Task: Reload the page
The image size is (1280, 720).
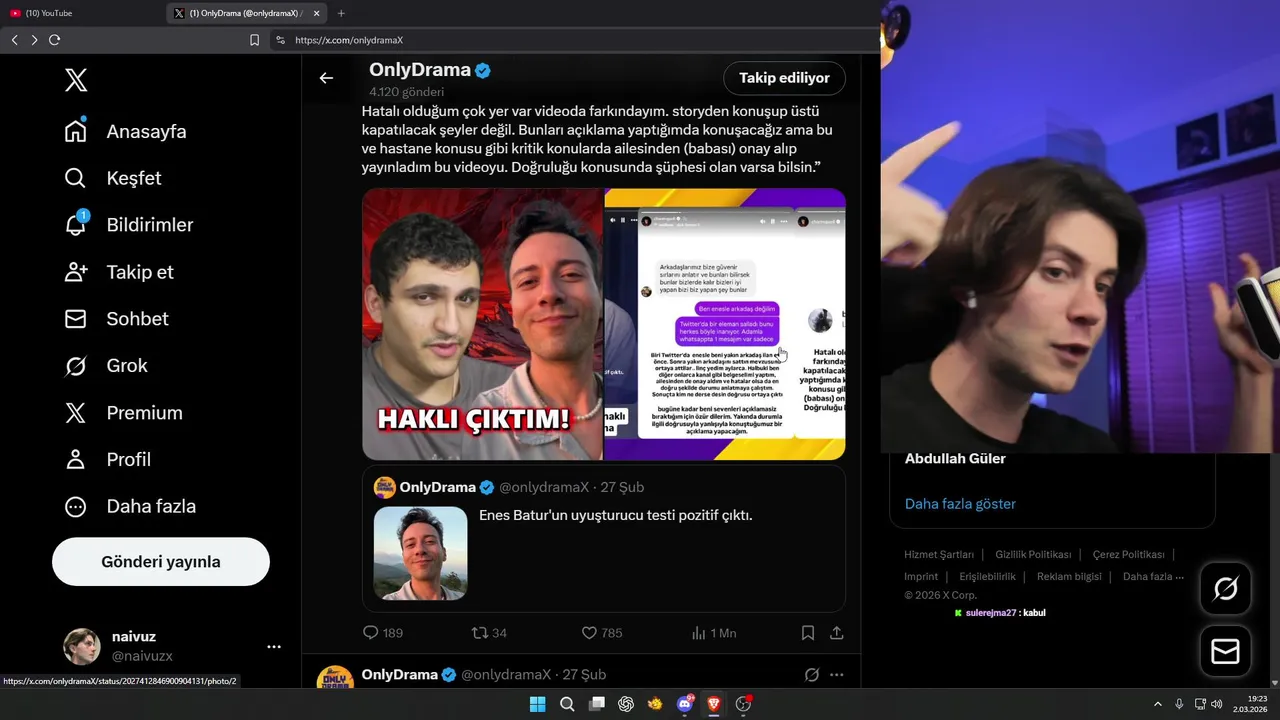Action: 55,40
